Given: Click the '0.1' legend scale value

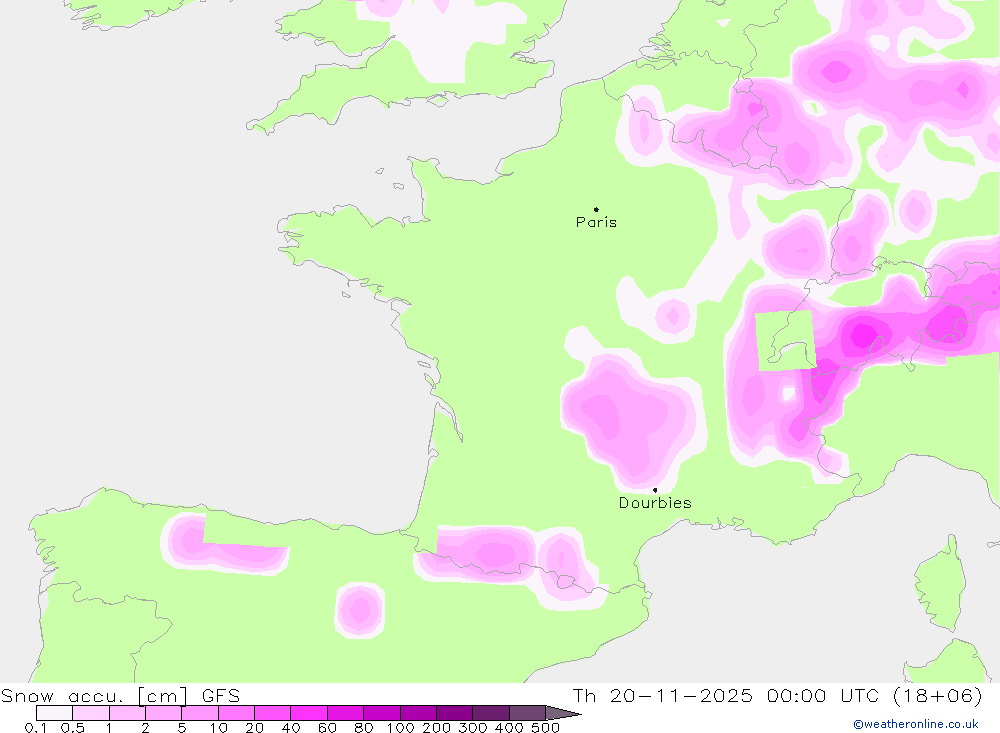Looking at the screenshot, I should [36, 727].
